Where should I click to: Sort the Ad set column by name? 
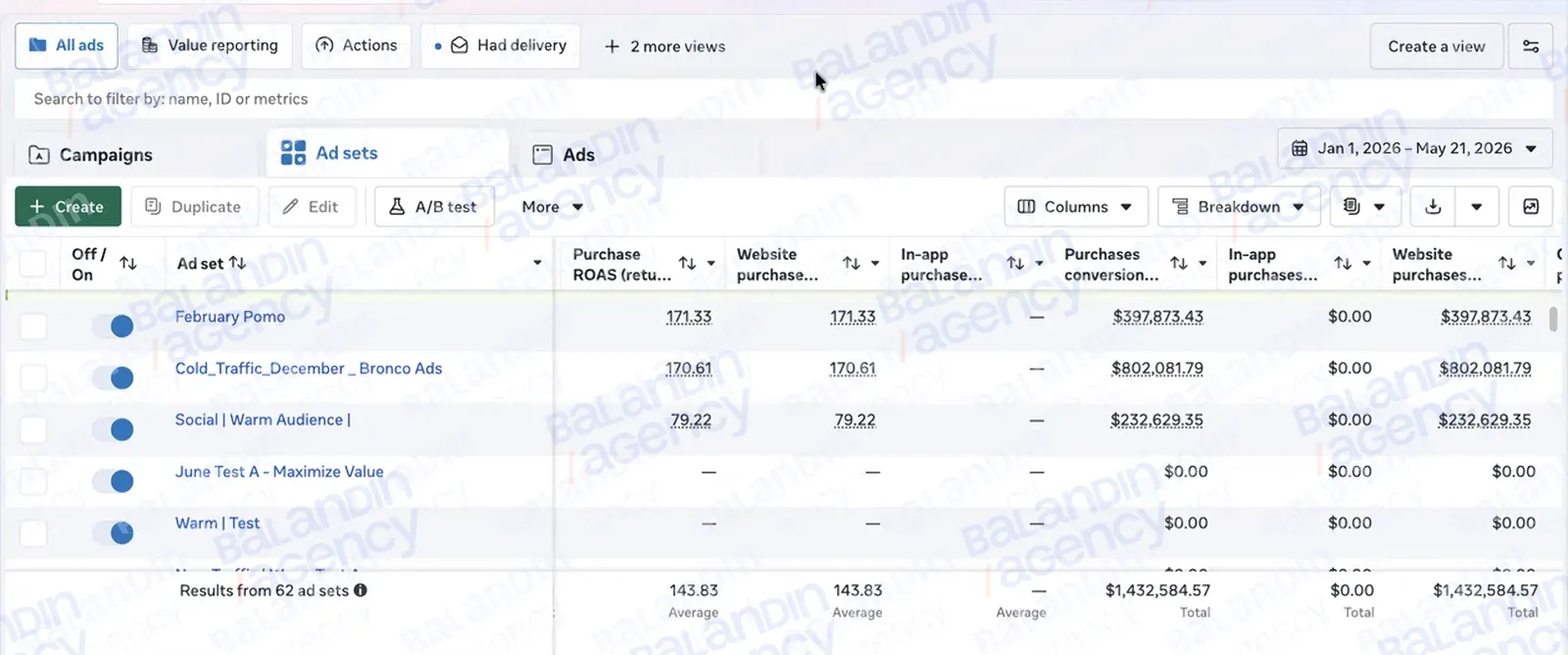[237, 263]
